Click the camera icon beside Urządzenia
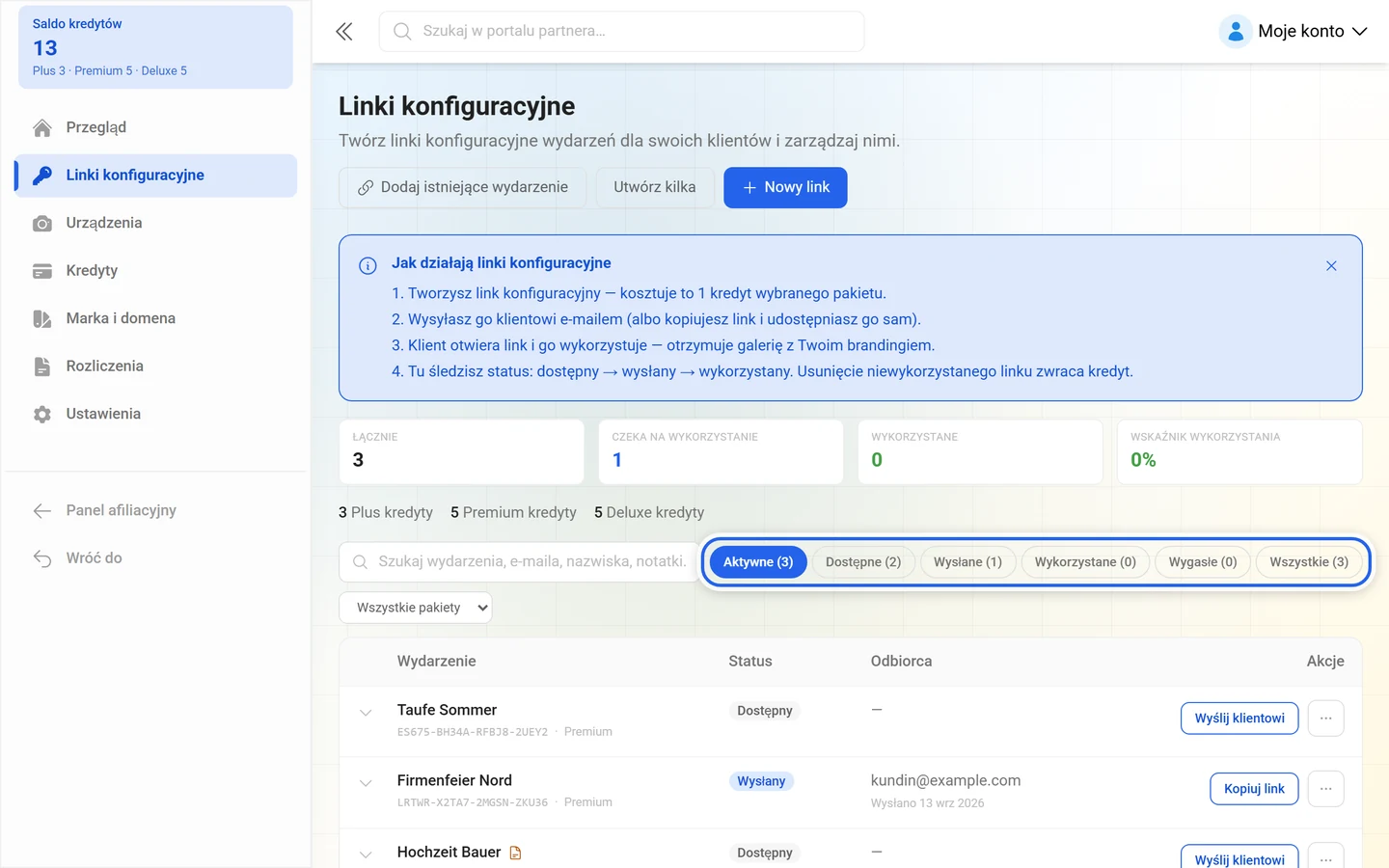The height and width of the screenshot is (868, 1389). tap(42, 224)
